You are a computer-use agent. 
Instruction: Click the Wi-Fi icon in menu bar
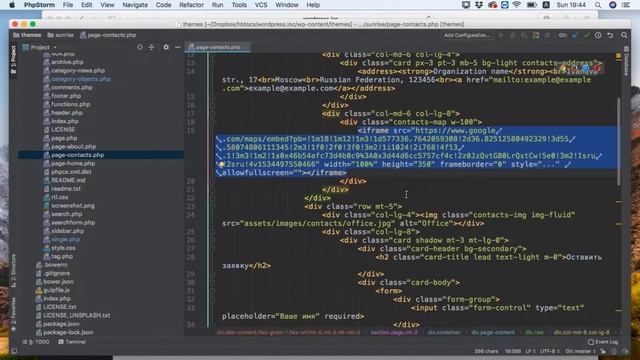517,5
